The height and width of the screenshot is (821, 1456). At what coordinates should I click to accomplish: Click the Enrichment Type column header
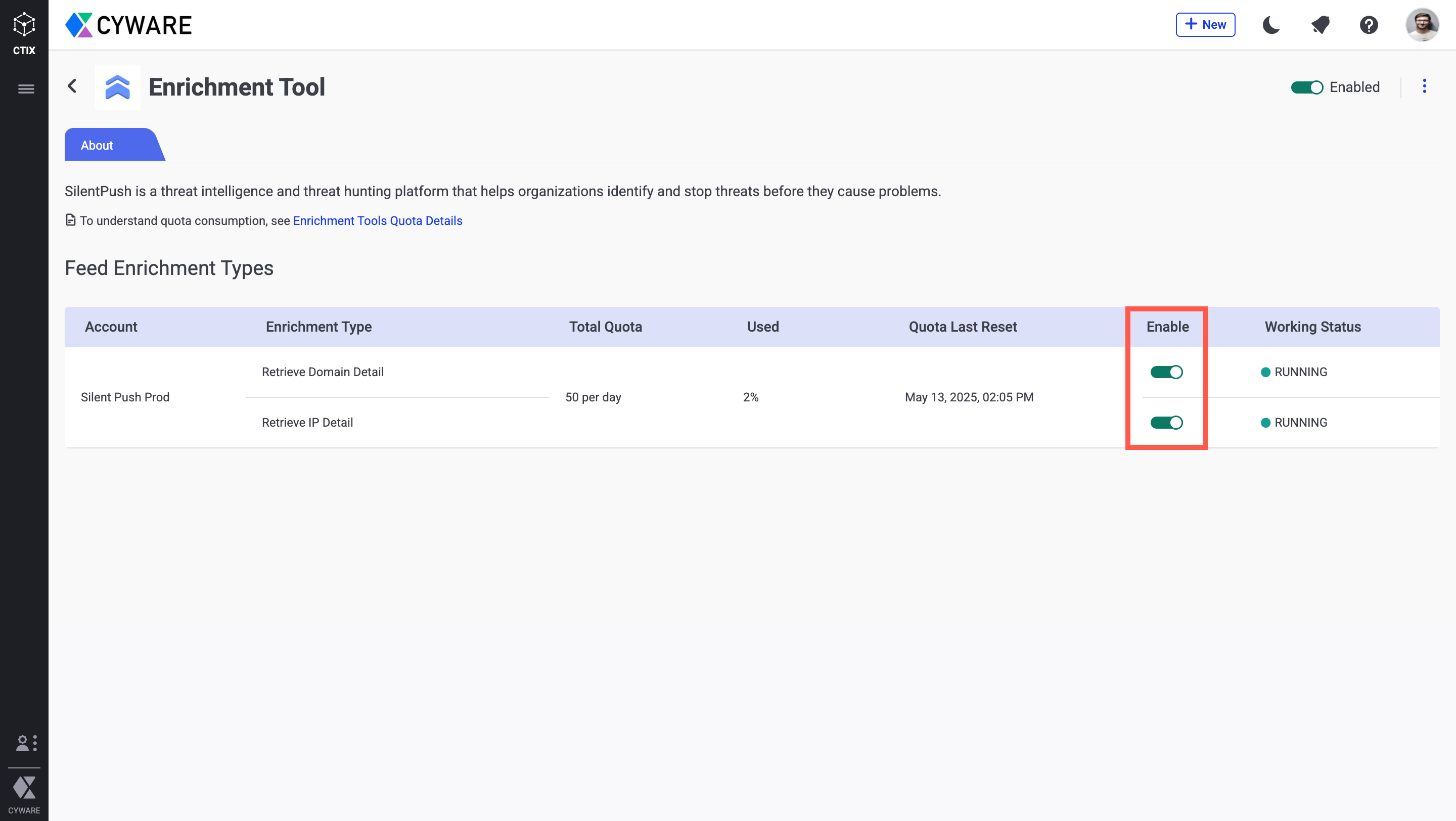(319, 327)
